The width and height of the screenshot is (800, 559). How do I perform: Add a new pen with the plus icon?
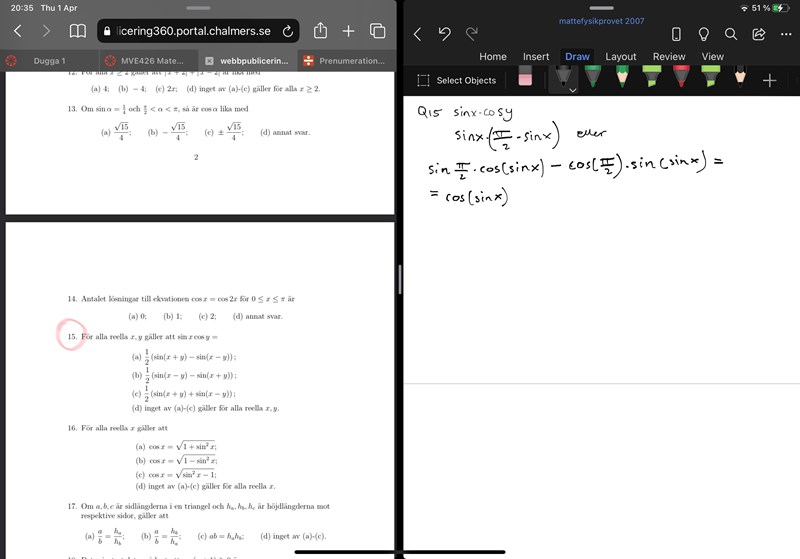[769, 80]
